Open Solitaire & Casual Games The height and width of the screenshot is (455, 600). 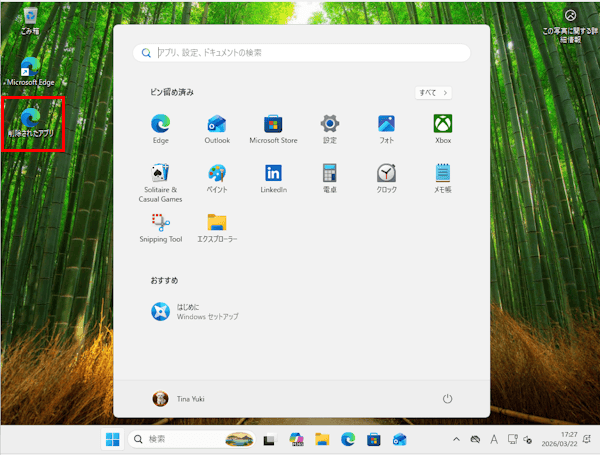point(160,183)
